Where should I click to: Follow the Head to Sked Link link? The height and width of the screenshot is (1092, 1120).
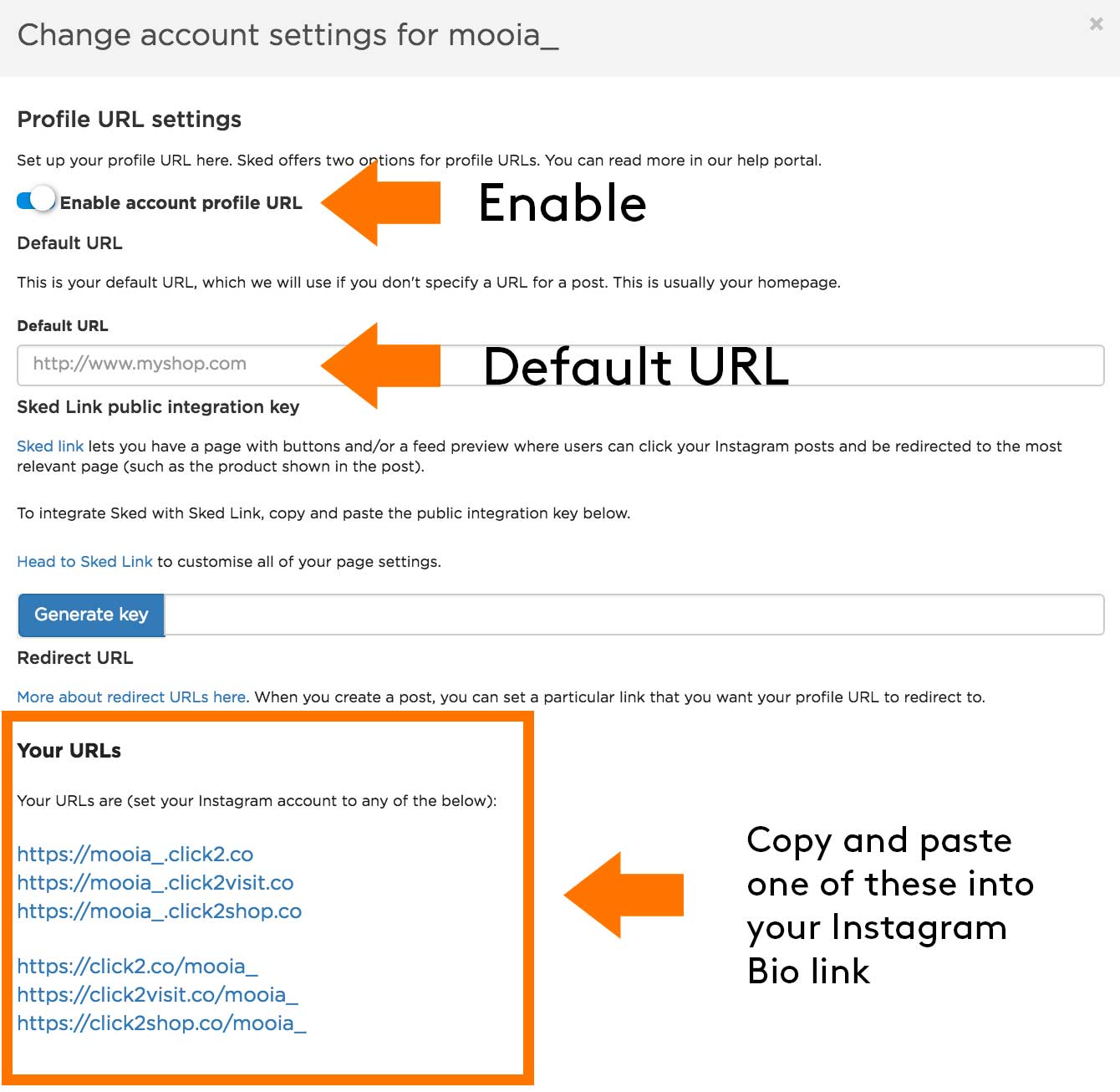point(84,562)
